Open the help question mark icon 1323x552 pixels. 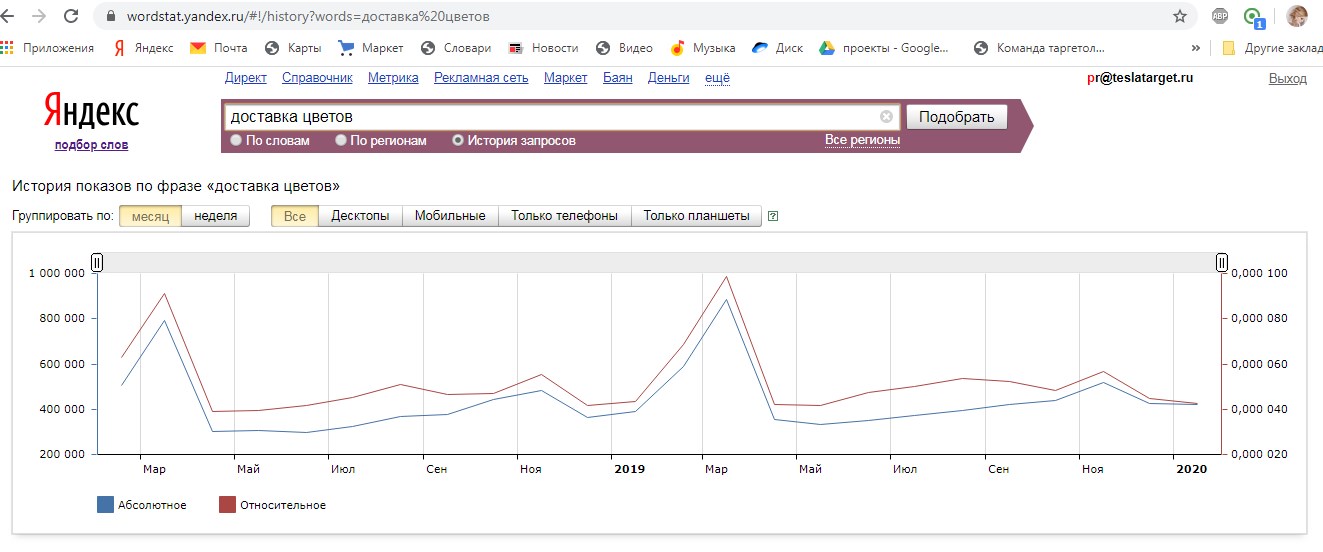pos(772,216)
